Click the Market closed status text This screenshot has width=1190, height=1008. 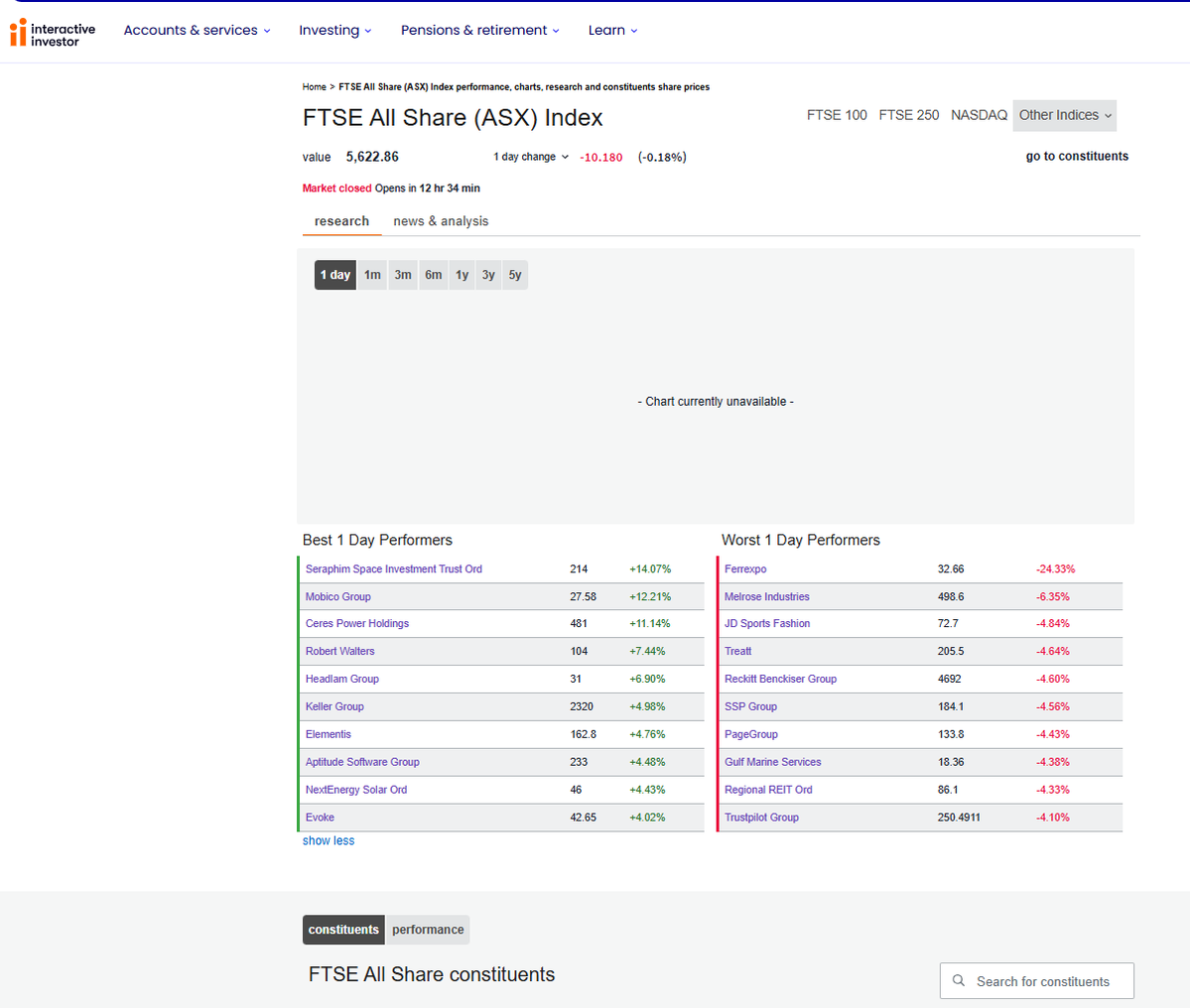pyautogui.click(x=337, y=189)
